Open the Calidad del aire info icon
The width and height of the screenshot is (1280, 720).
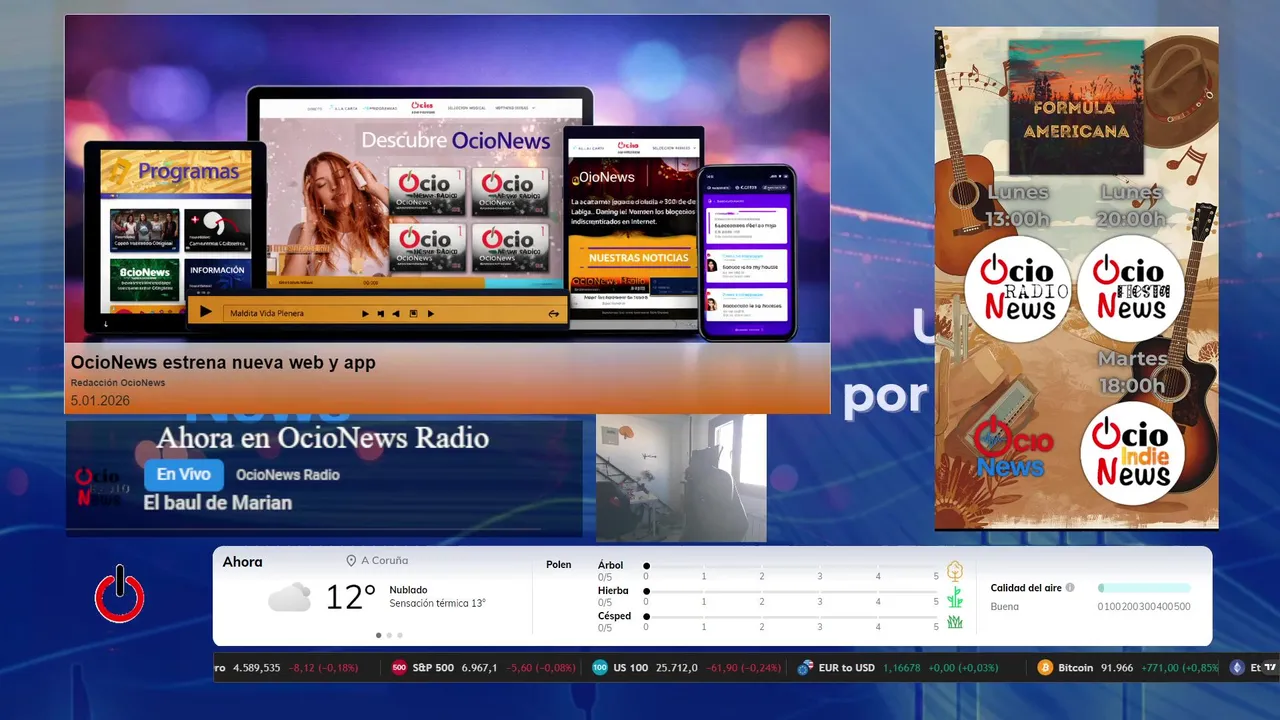click(x=1070, y=588)
